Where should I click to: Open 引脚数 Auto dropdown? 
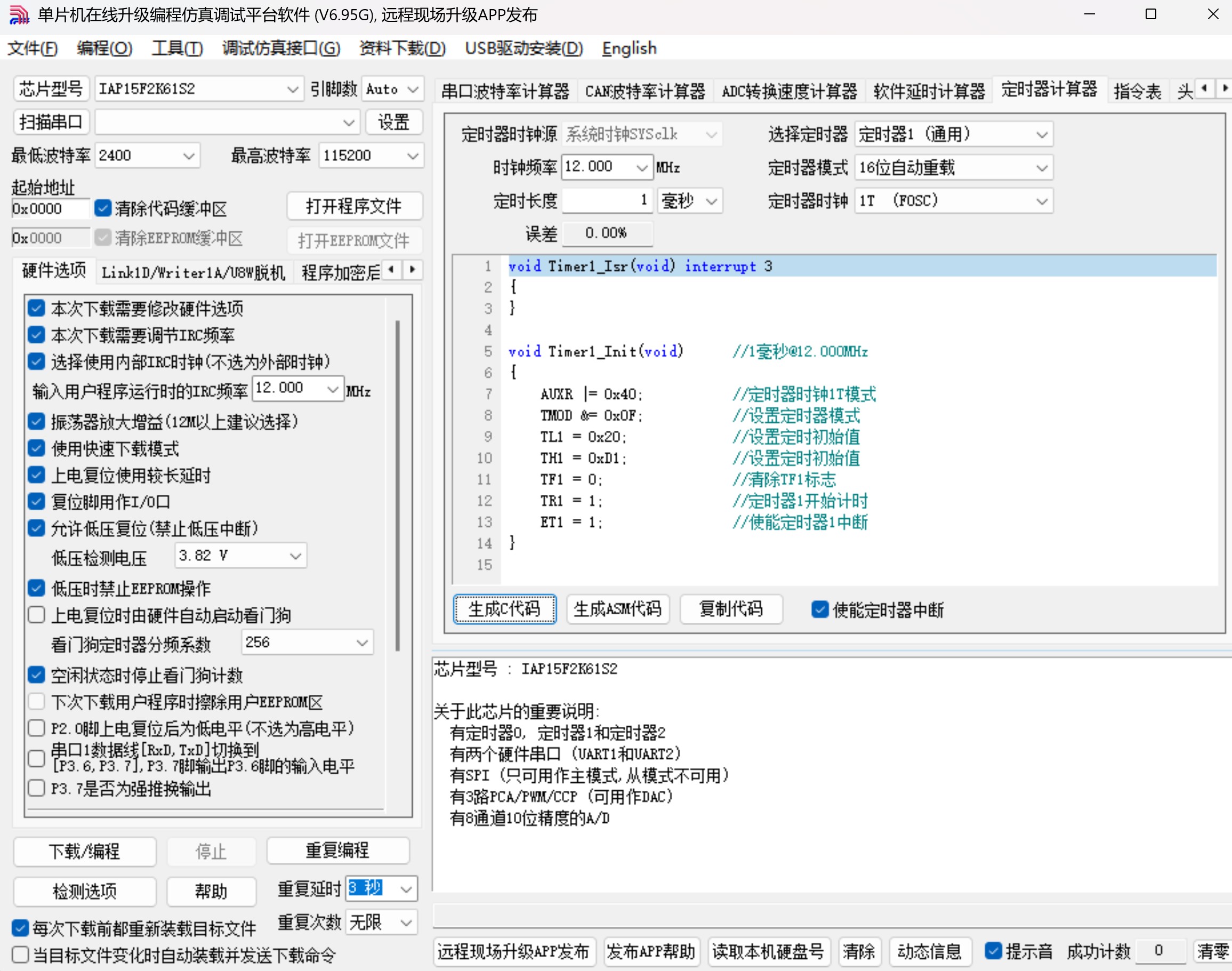click(392, 89)
